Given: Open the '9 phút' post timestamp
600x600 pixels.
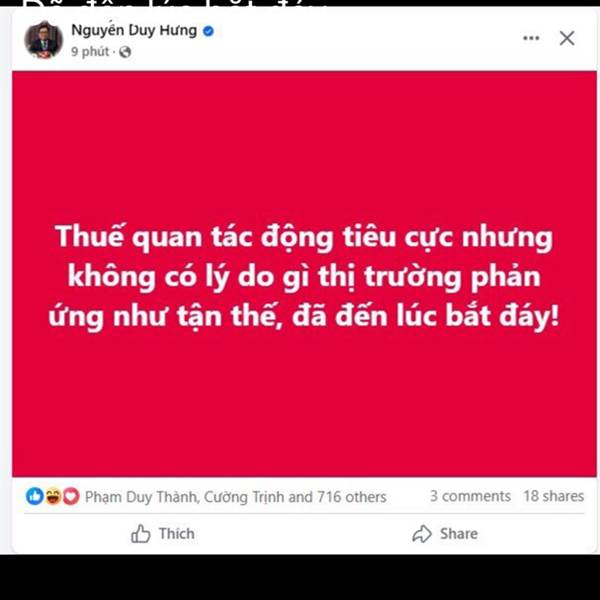Looking at the screenshot, I should [90, 51].
